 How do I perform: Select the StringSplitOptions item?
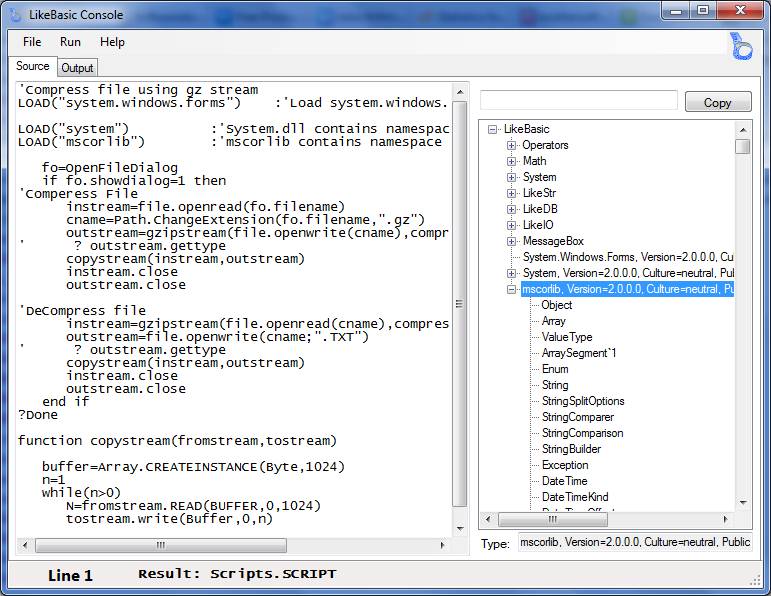click(583, 401)
